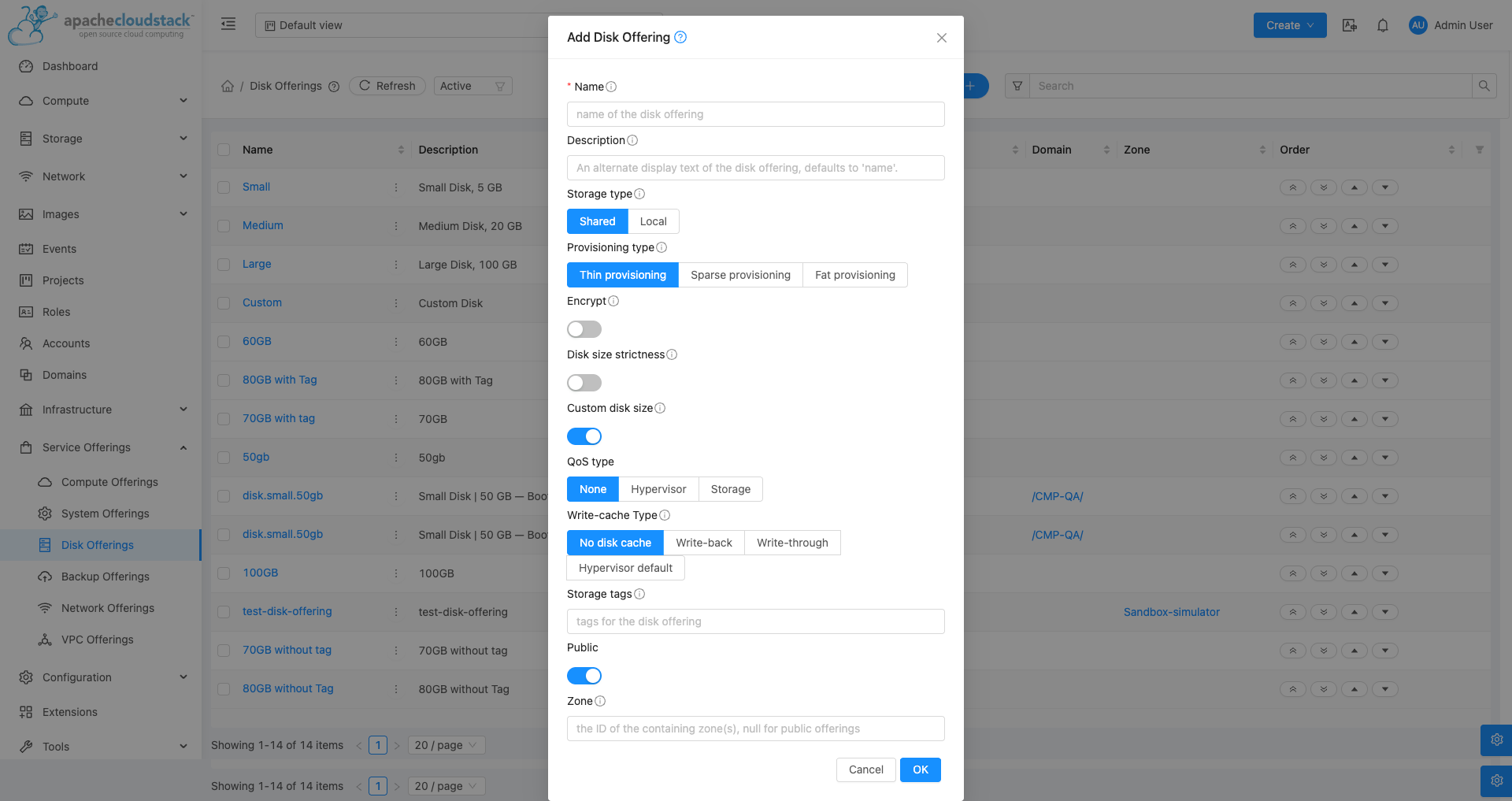Image resolution: width=1512 pixels, height=801 pixels.
Task: Open row actions menu for Small offering
Action: (396, 187)
